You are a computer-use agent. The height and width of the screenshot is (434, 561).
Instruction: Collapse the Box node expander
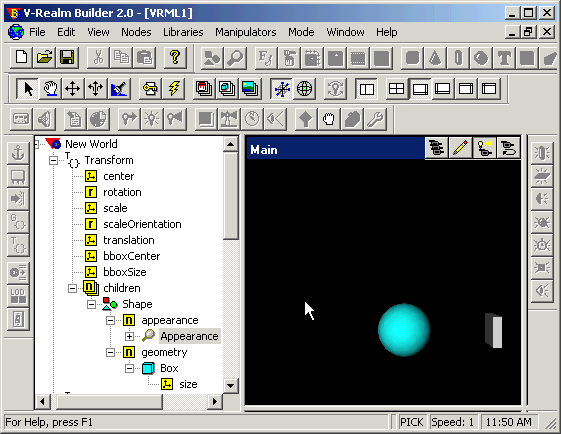[130, 368]
